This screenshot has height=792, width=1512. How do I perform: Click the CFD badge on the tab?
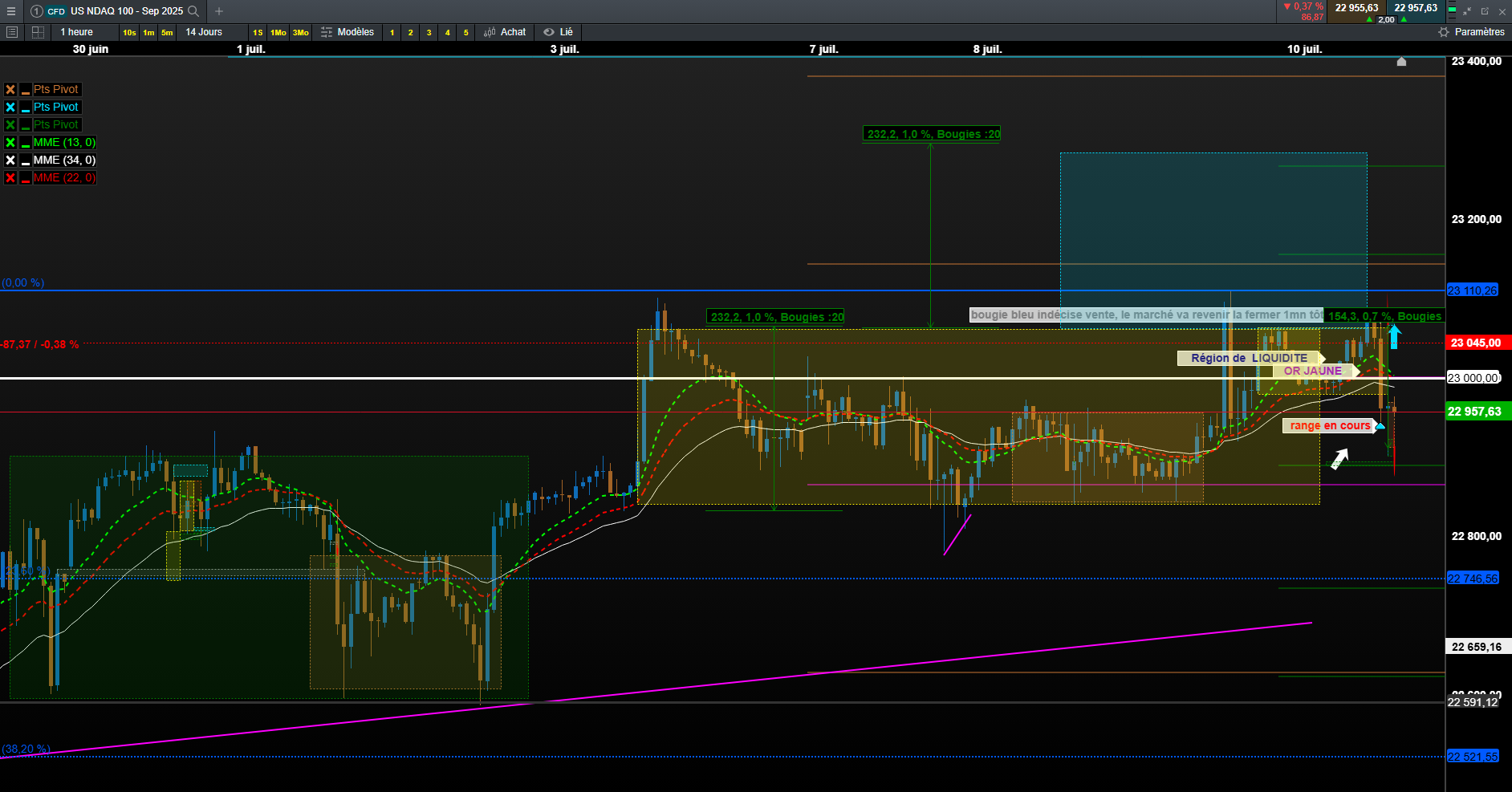point(56,11)
